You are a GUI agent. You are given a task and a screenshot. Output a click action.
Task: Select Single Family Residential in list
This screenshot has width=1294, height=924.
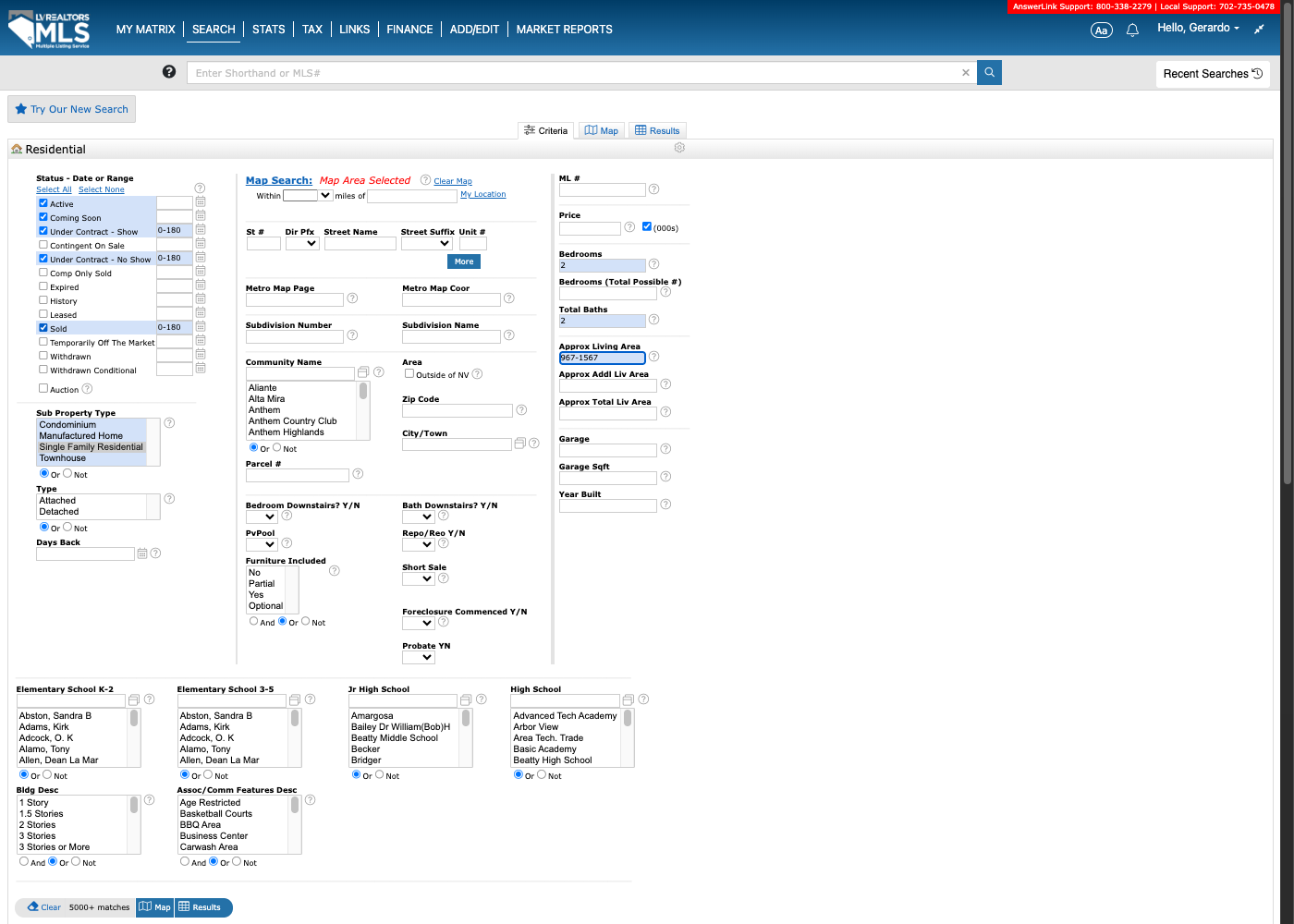point(92,447)
